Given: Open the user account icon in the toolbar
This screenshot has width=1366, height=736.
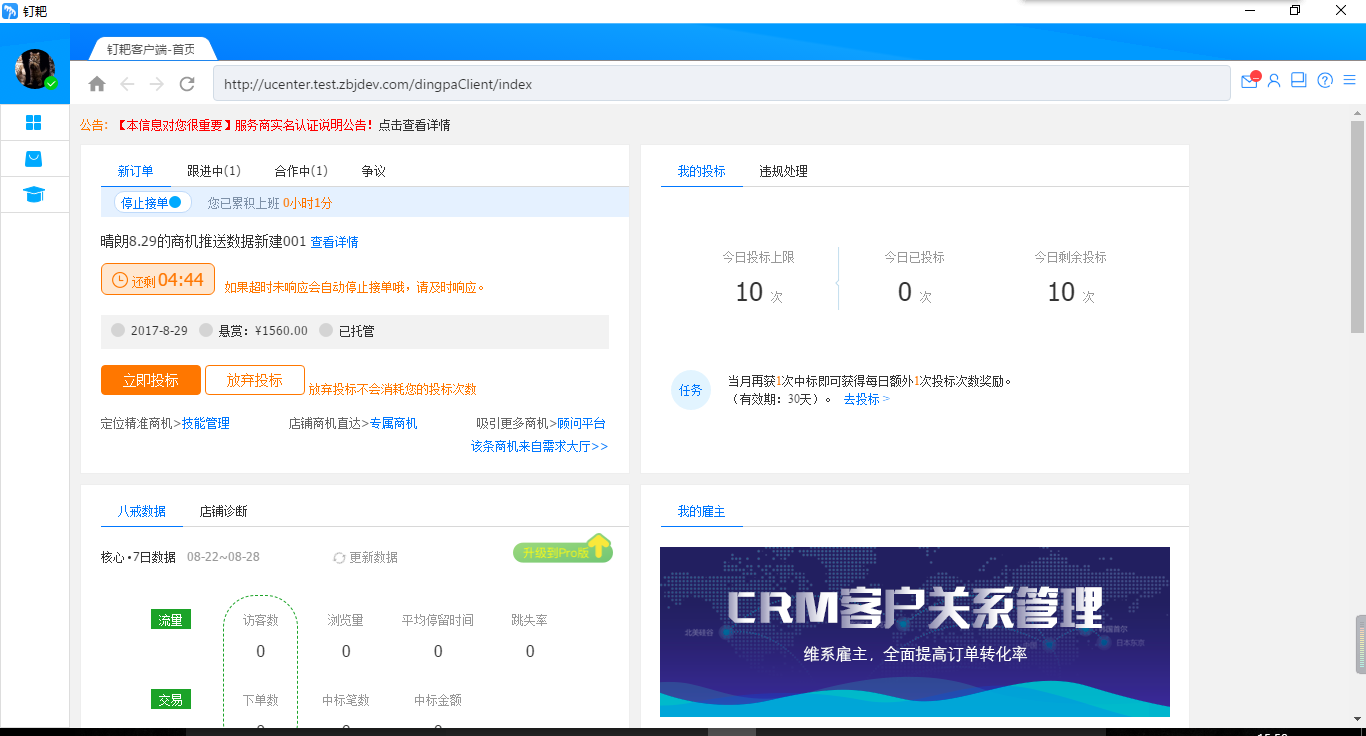Looking at the screenshot, I should click(1274, 81).
